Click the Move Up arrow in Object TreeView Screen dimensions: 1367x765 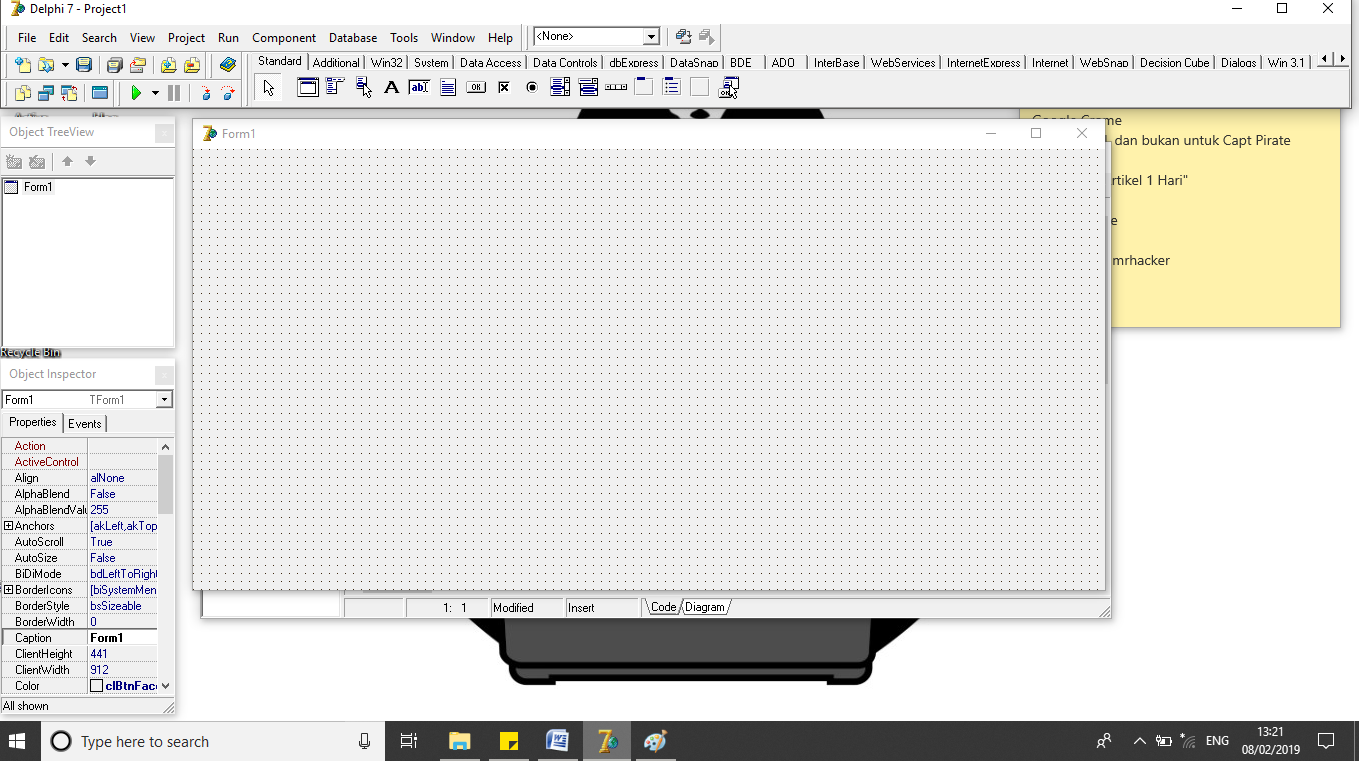[x=67, y=161]
